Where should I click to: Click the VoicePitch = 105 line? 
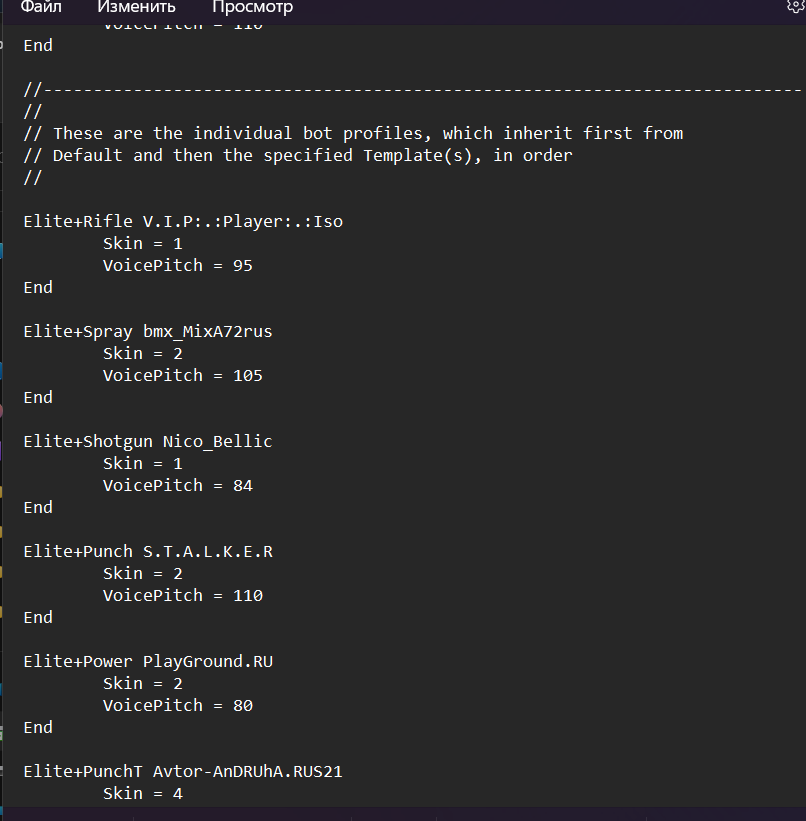(183, 375)
